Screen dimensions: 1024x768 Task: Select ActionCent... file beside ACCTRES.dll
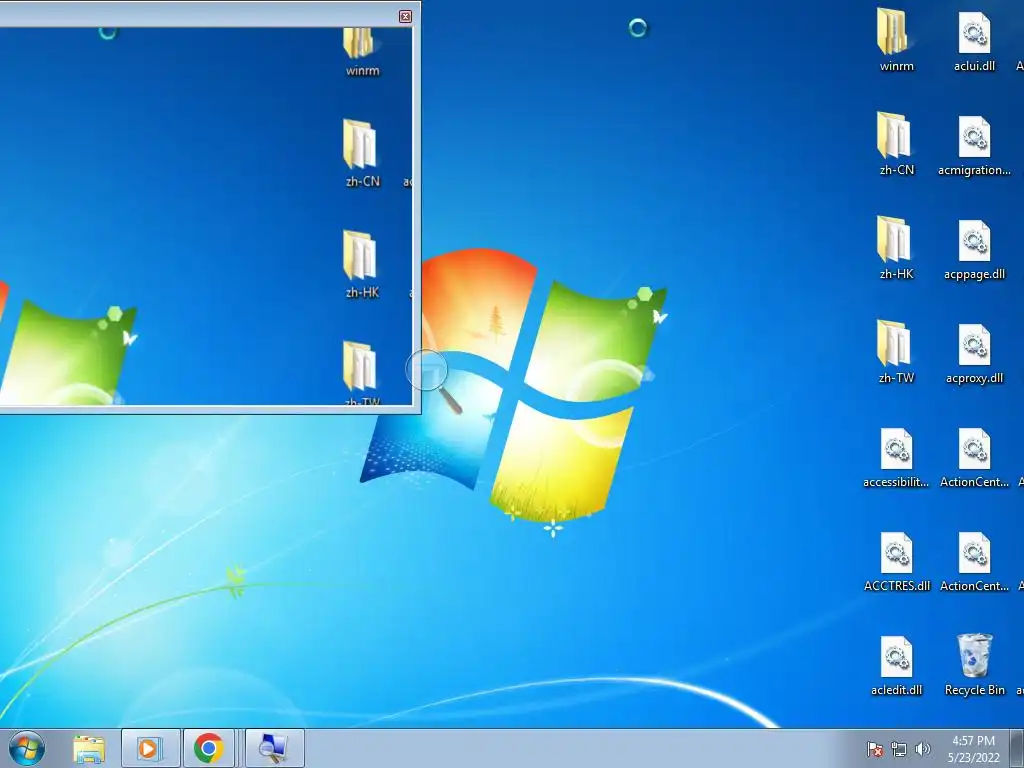[x=974, y=562]
